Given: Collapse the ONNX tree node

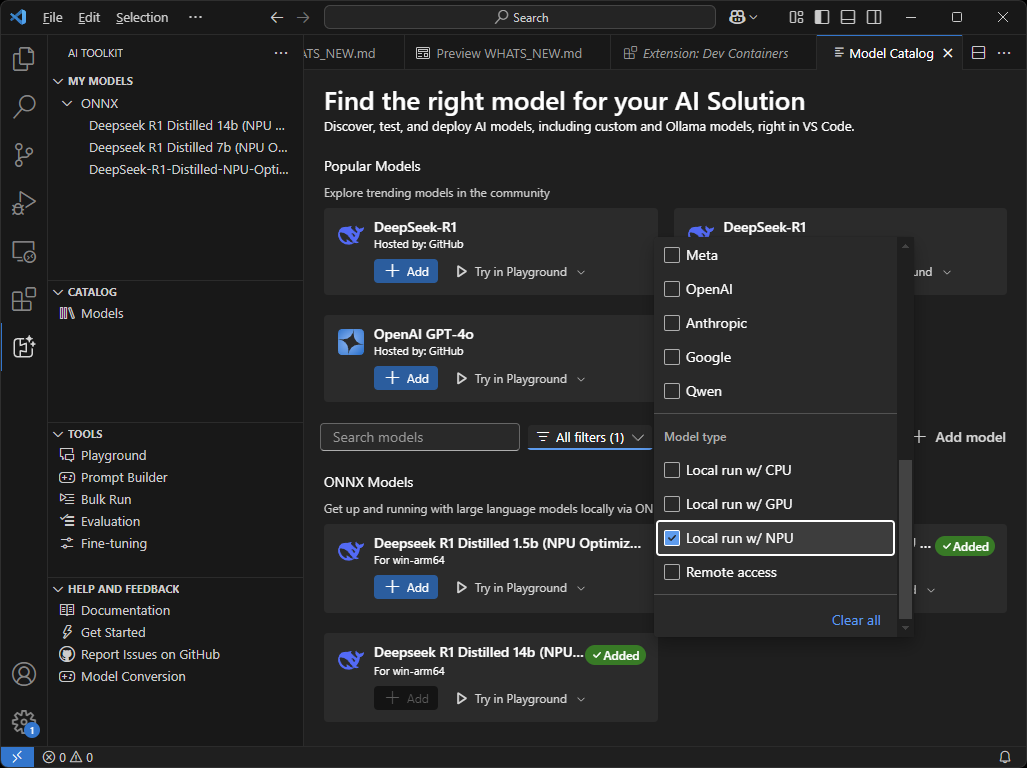Looking at the screenshot, I should coord(67,103).
